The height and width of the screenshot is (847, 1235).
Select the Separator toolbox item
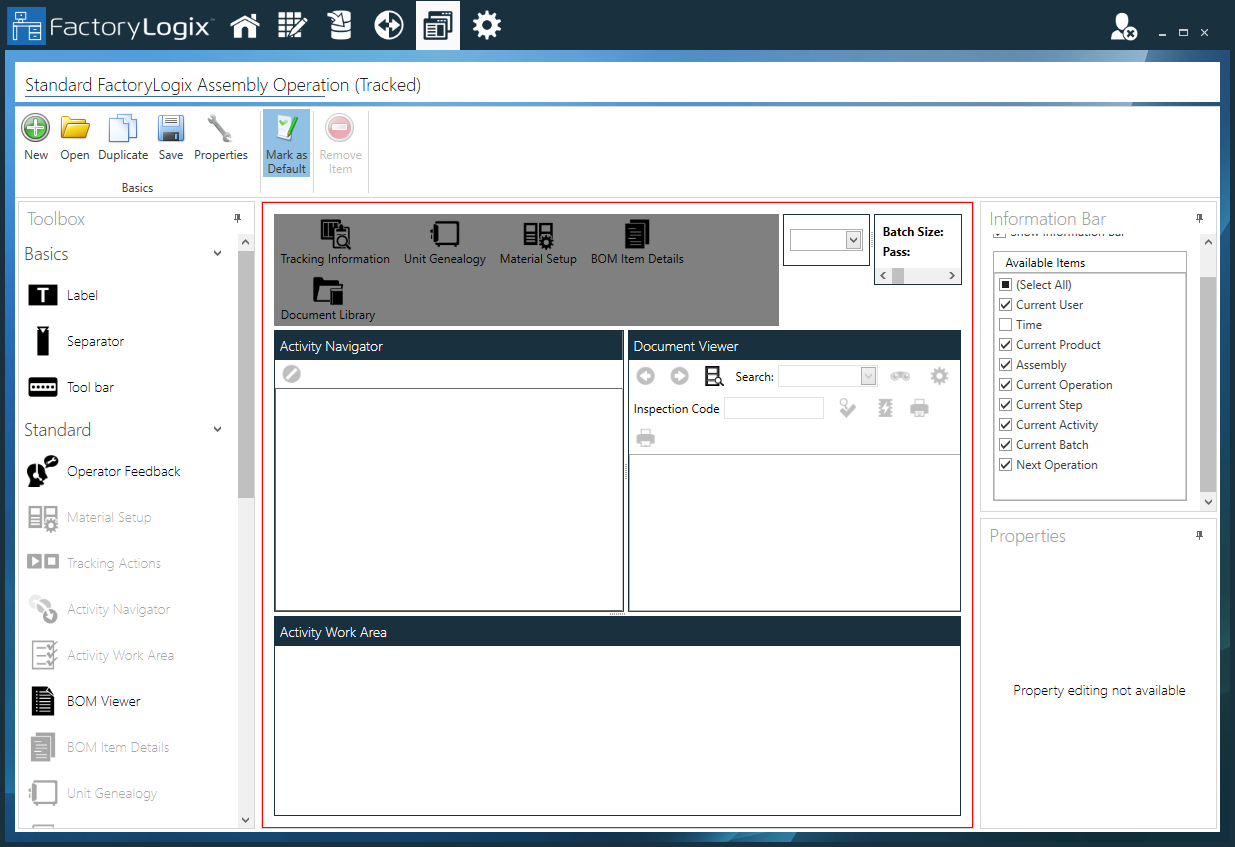coord(75,341)
